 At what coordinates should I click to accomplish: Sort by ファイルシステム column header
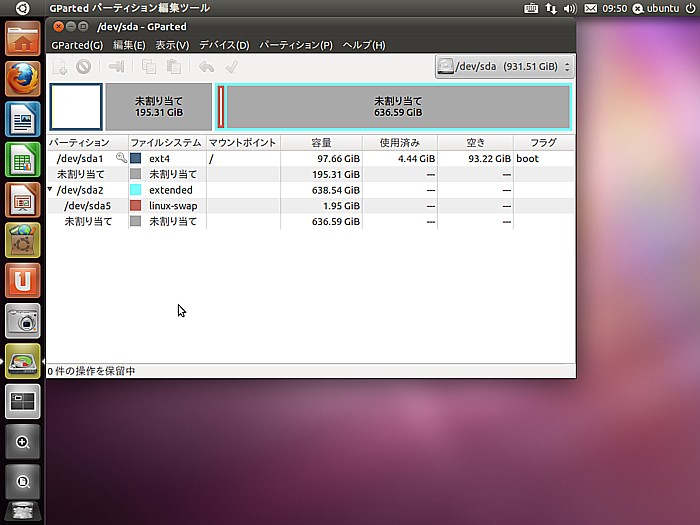pyautogui.click(x=167, y=142)
